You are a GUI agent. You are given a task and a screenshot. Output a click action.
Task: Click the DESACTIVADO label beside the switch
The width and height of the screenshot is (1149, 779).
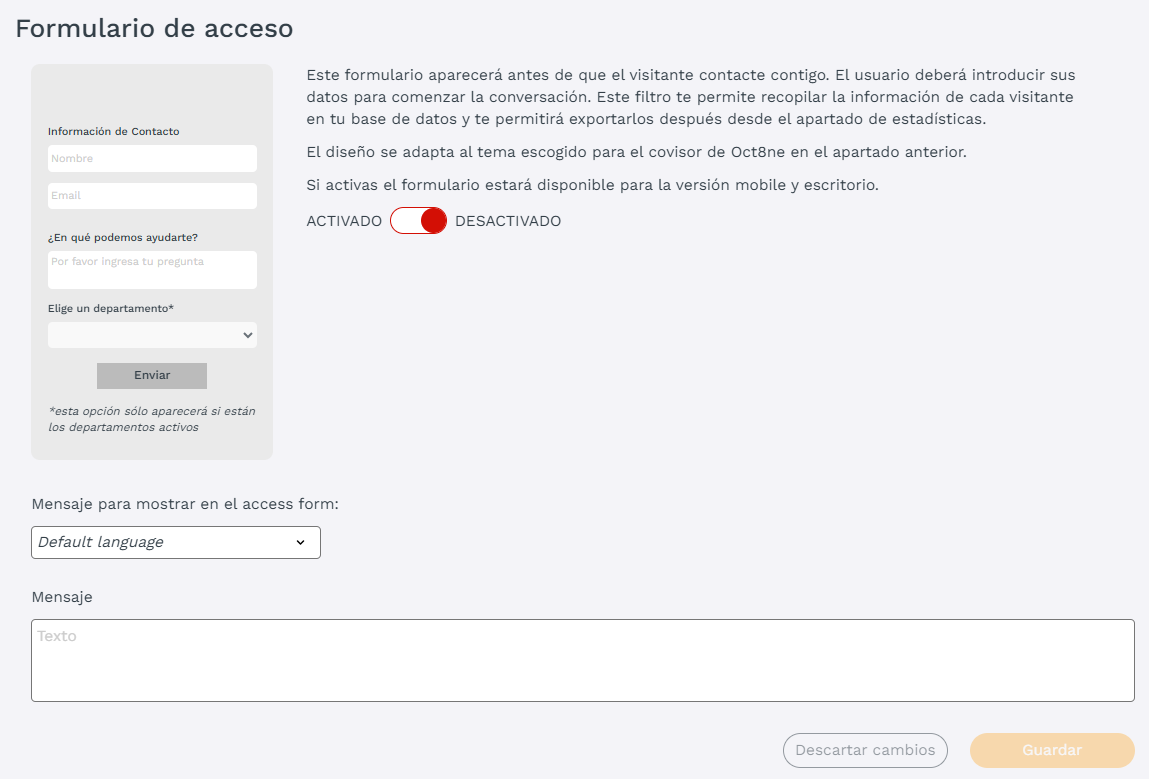(508, 221)
